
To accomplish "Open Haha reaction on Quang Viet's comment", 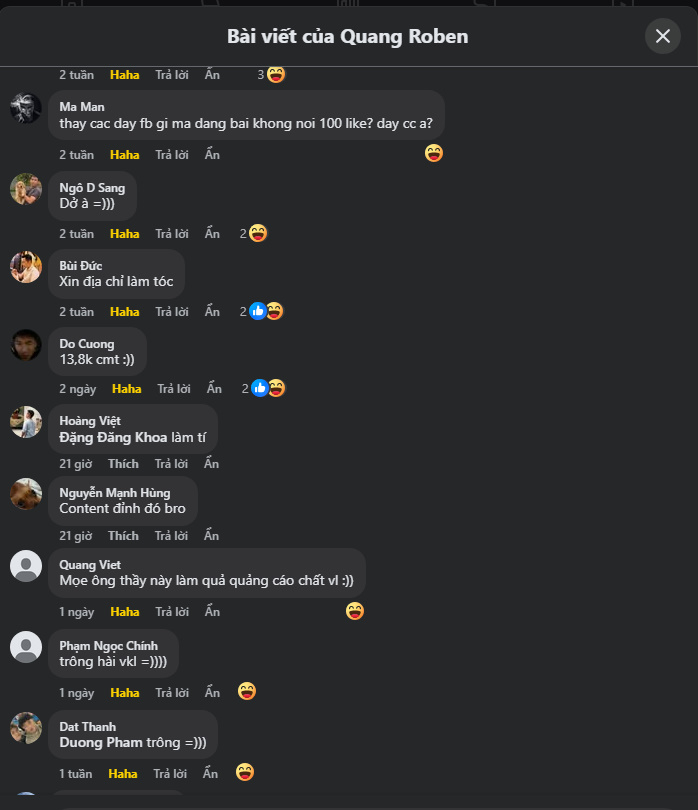I will pos(354,611).
